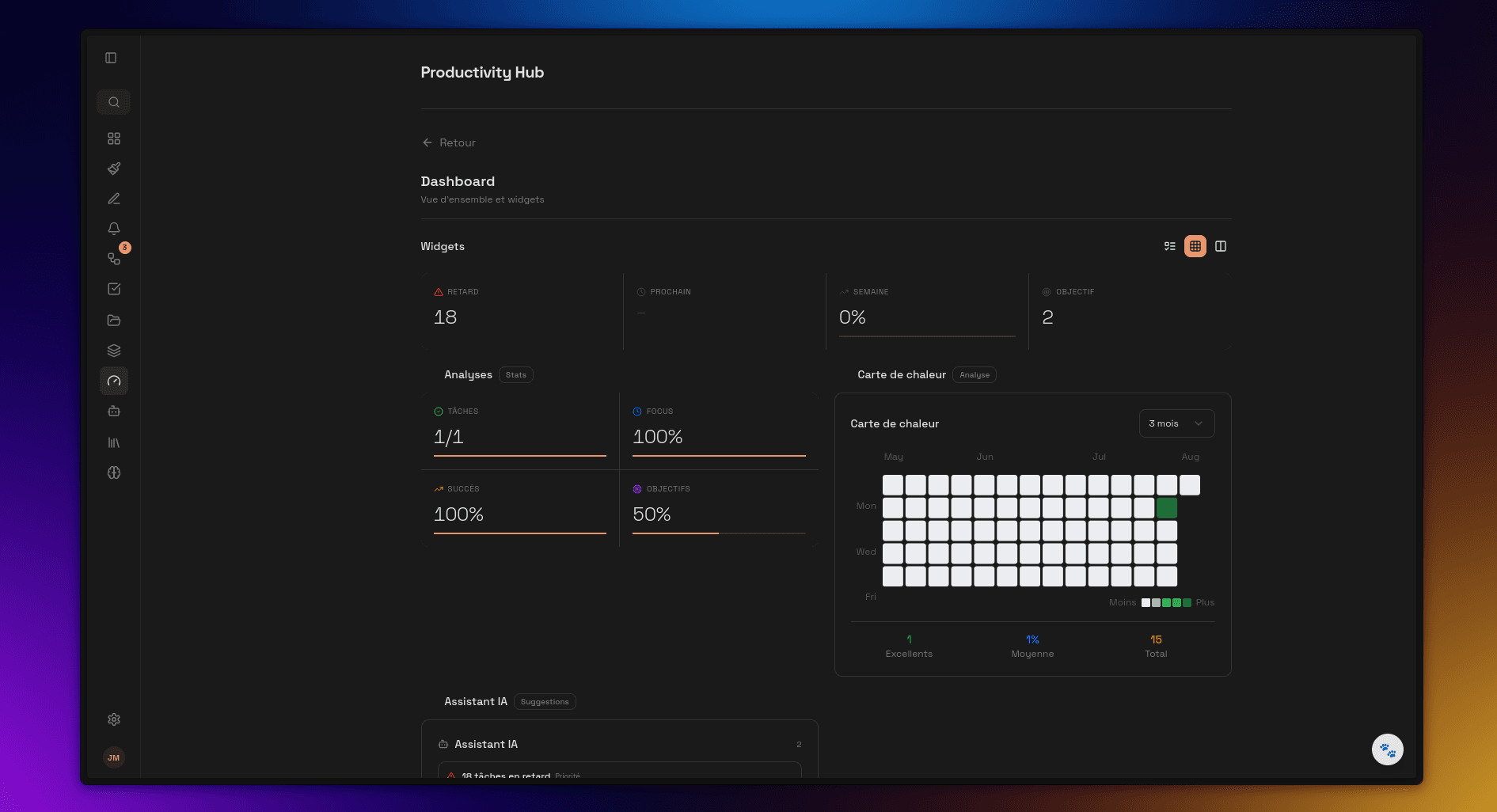
Task: Click the floating paw button
Action: click(1388, 749)
